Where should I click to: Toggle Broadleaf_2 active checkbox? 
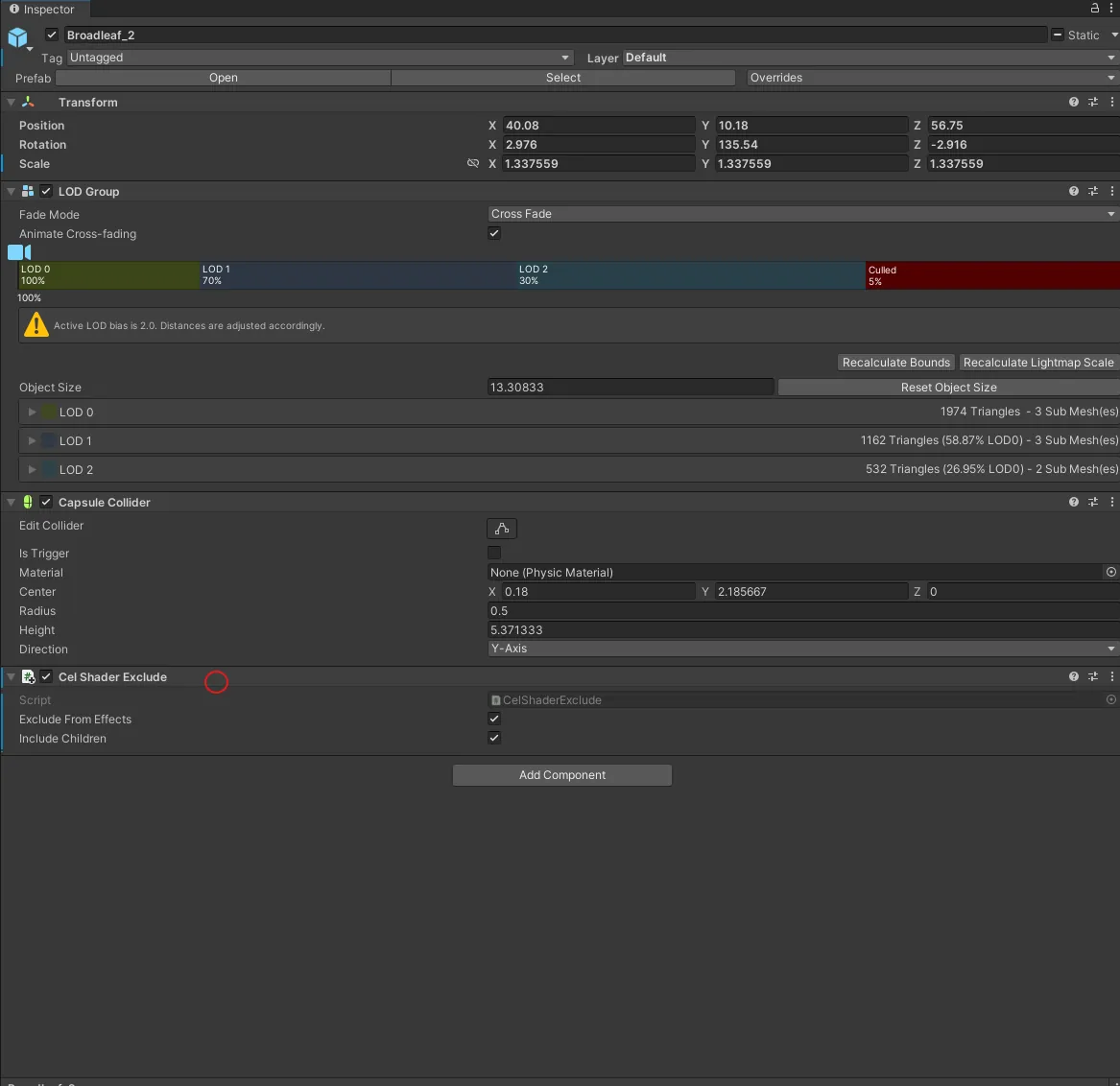tap(52, 35)
